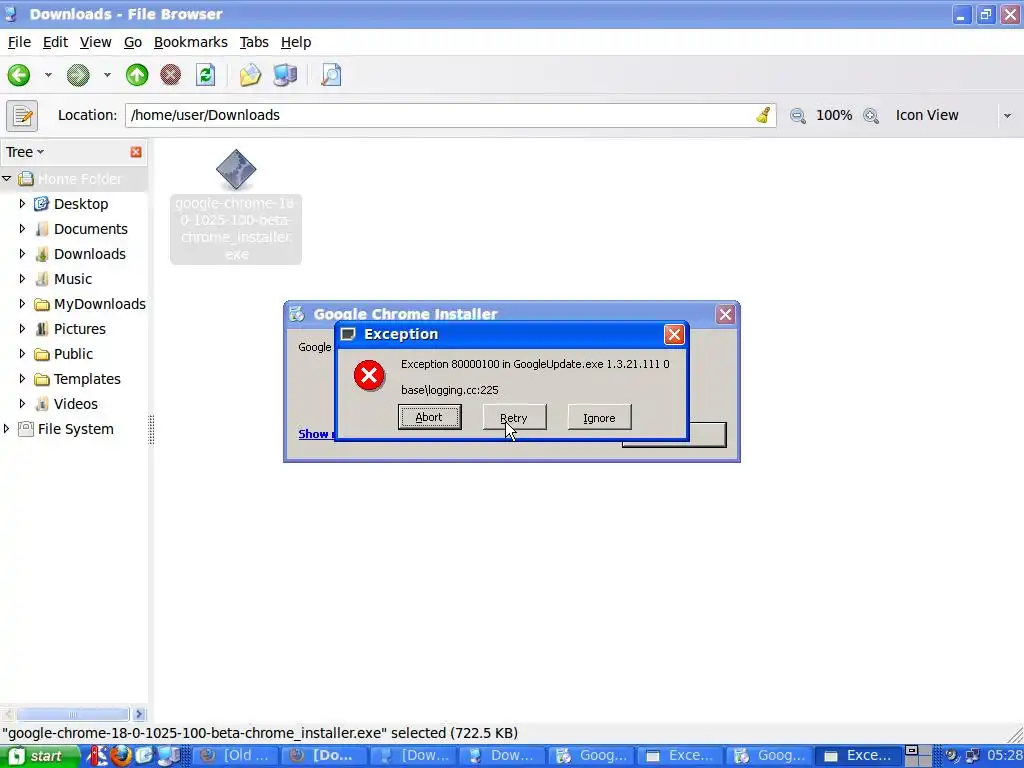Expand the Pictures tree node
The width and height of the screenshot is (1024, 768).
22,328
